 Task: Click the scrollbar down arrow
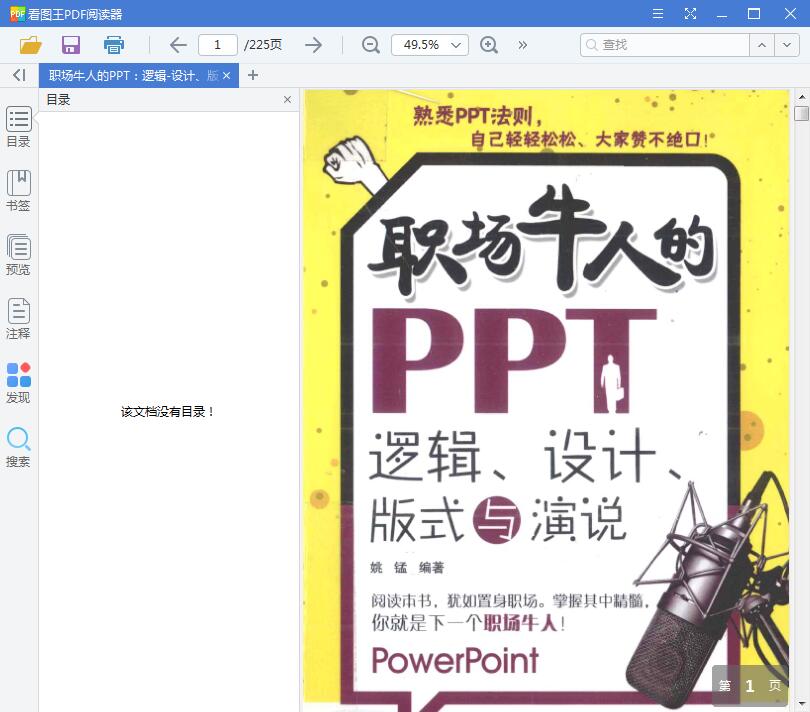click(x=802, y=704)
